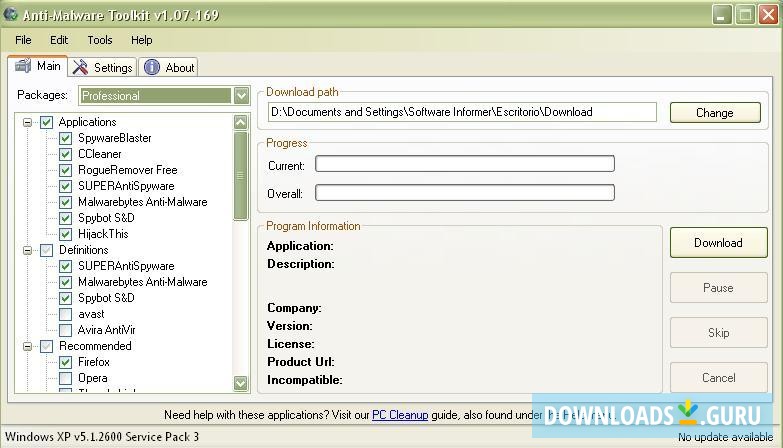Collapse the Definitions tree node

[x=27, y=250]
